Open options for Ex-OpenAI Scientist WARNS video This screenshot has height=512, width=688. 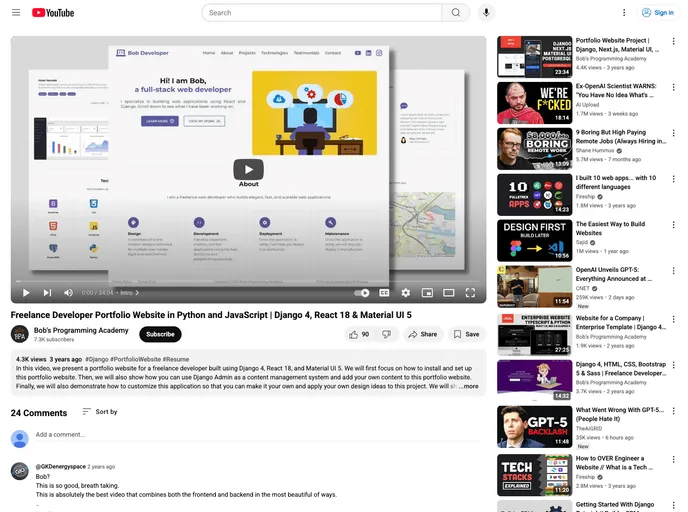coord(674,87)
